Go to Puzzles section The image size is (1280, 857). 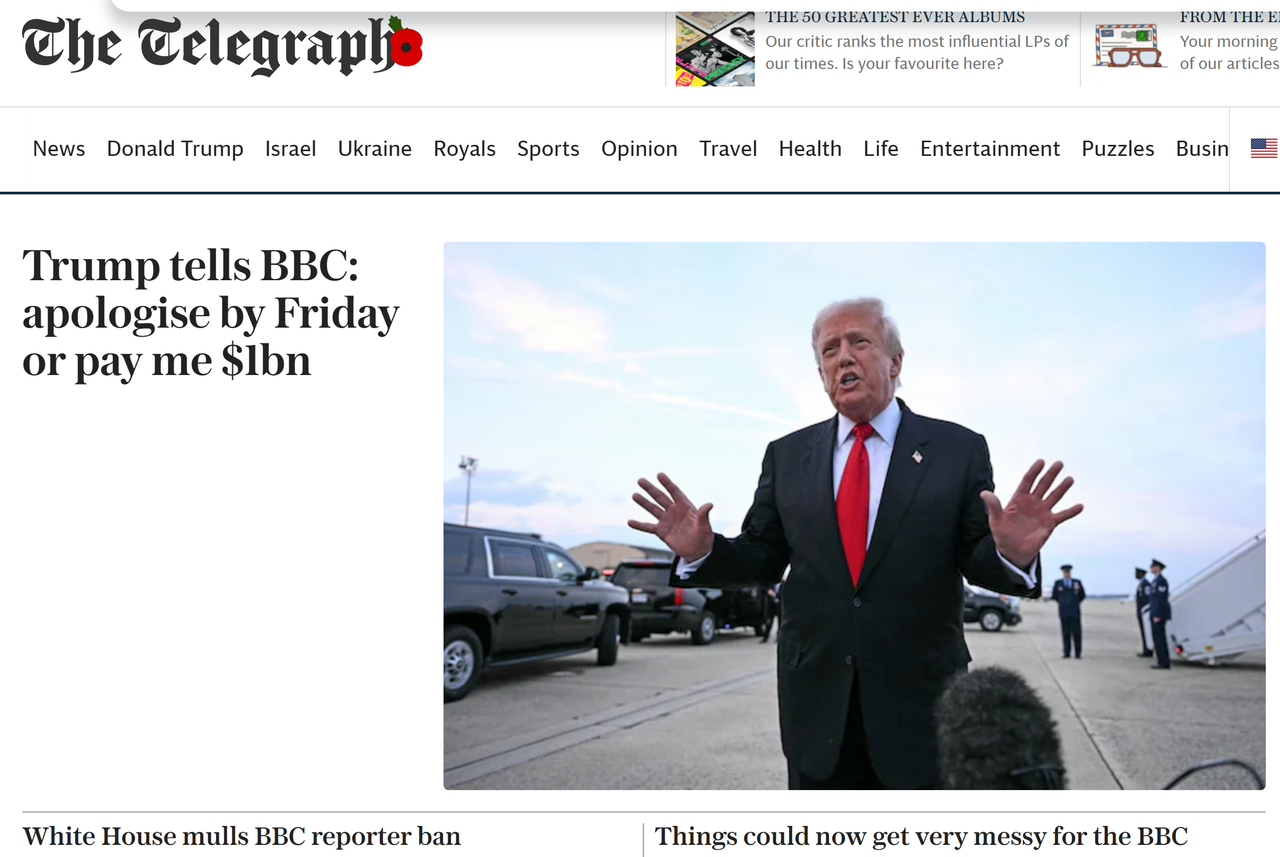pyautogui.click(x=1118, y=148)
